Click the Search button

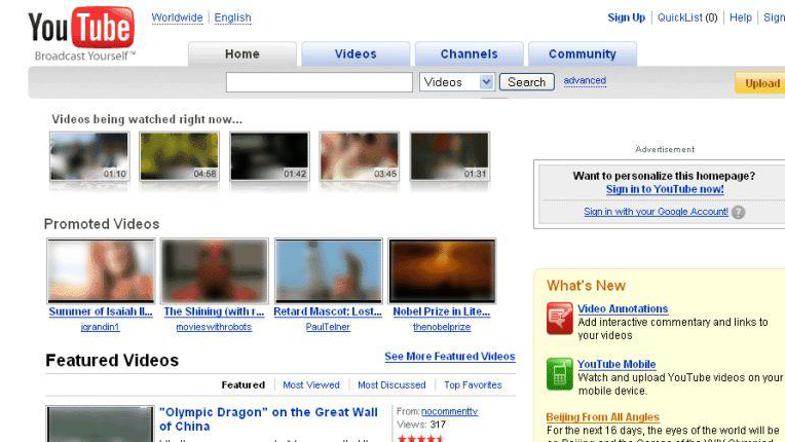tap(527, 82)
